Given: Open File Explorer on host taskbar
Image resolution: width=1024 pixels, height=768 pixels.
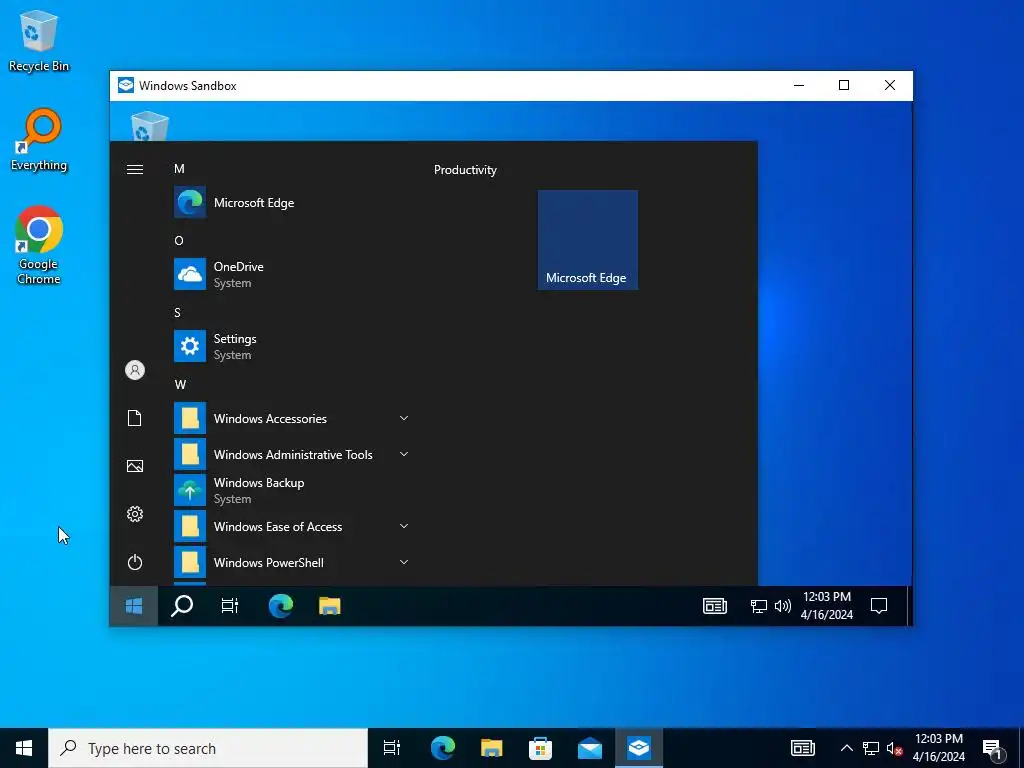Looking at the screenshot, I should click(492, 748).
